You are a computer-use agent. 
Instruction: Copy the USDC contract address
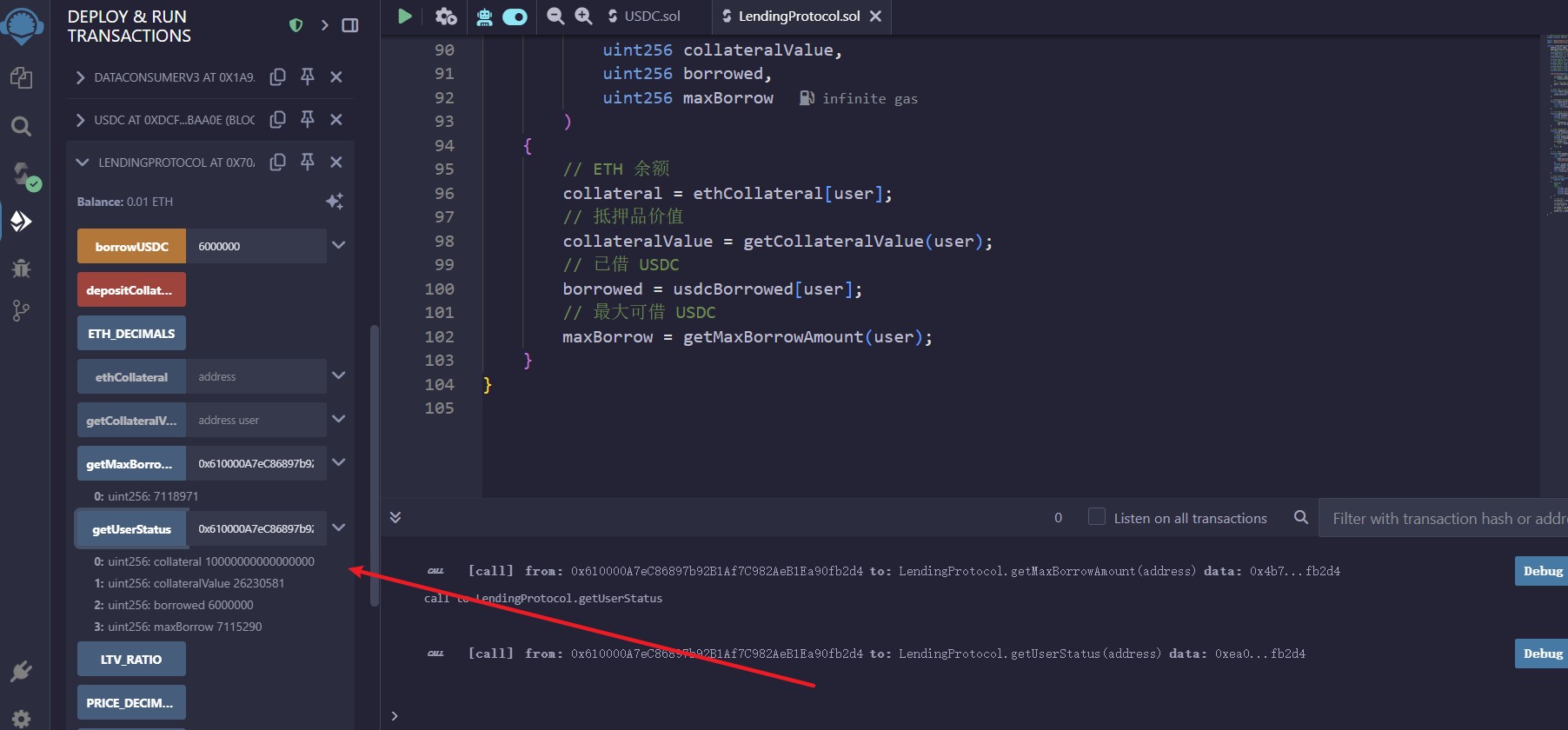[x=277, y=119]
